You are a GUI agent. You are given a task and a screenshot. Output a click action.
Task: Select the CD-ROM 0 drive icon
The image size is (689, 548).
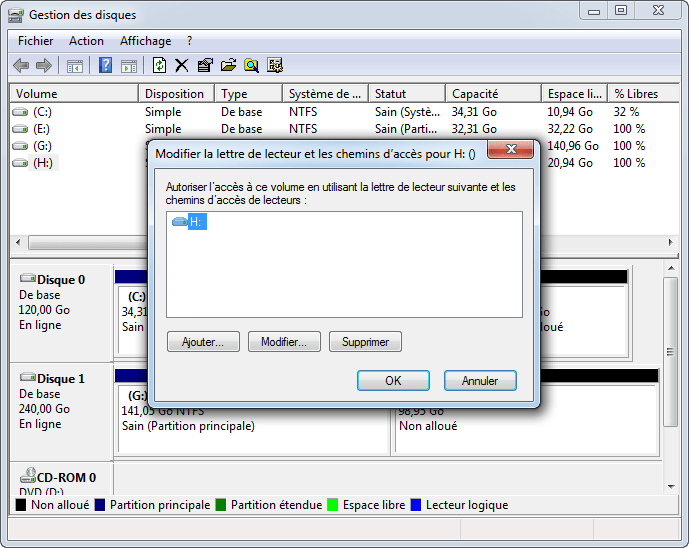(x=28, y=475)
